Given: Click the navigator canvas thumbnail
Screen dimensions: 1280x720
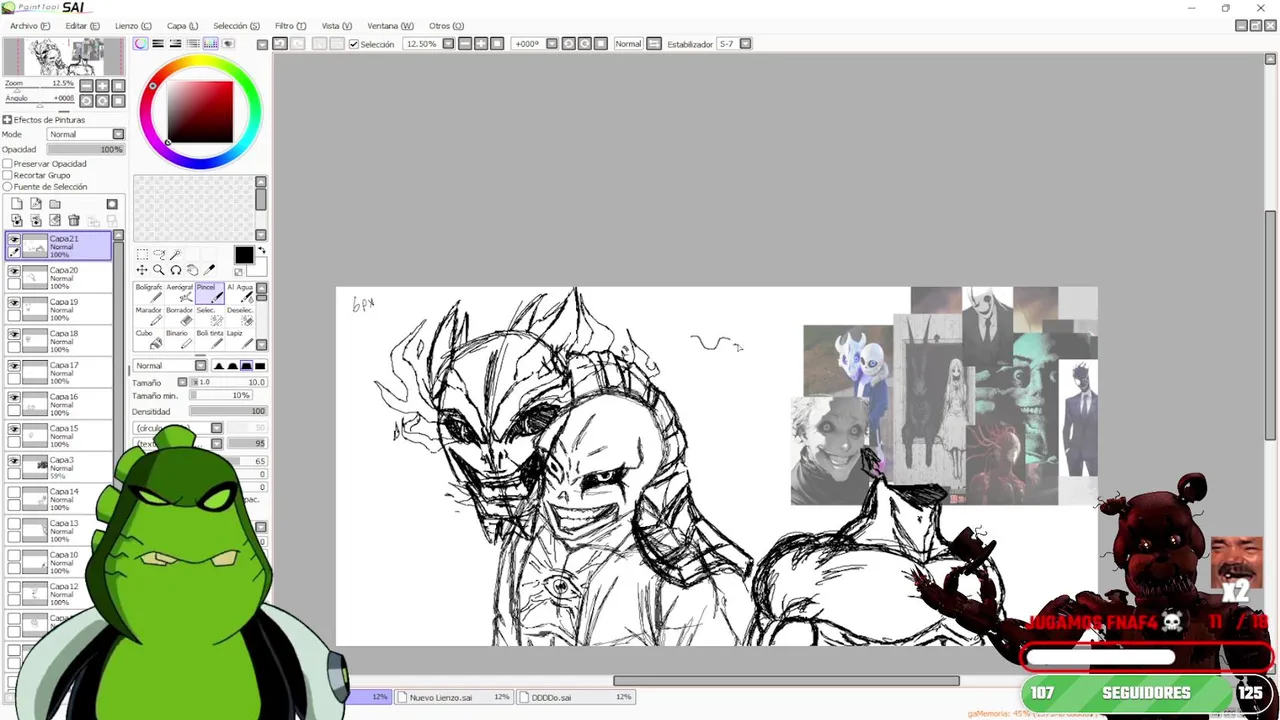Looking at the screenshot, I should pyautogui.click(x=63, y=57).
